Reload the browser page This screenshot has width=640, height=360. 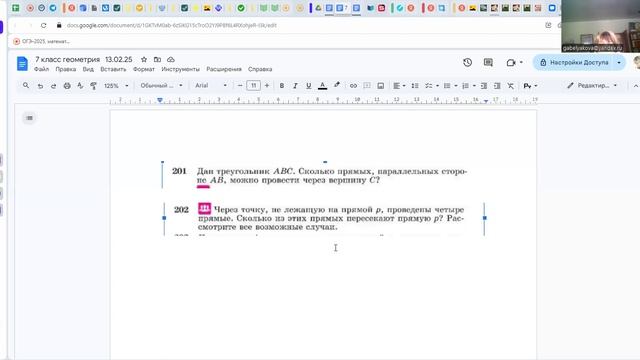click(44, 25)
